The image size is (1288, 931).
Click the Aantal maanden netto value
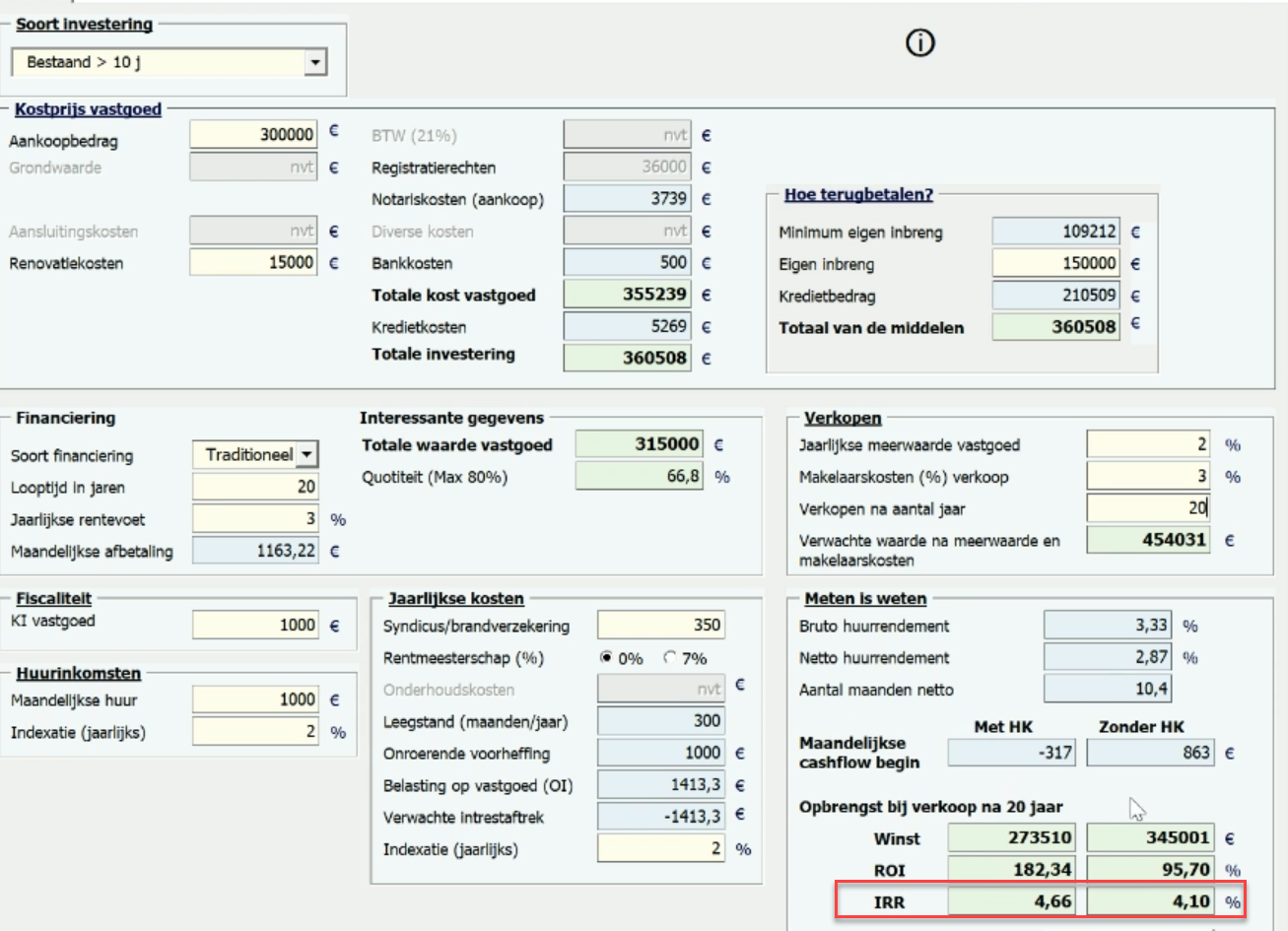[x=1108, y=689]
